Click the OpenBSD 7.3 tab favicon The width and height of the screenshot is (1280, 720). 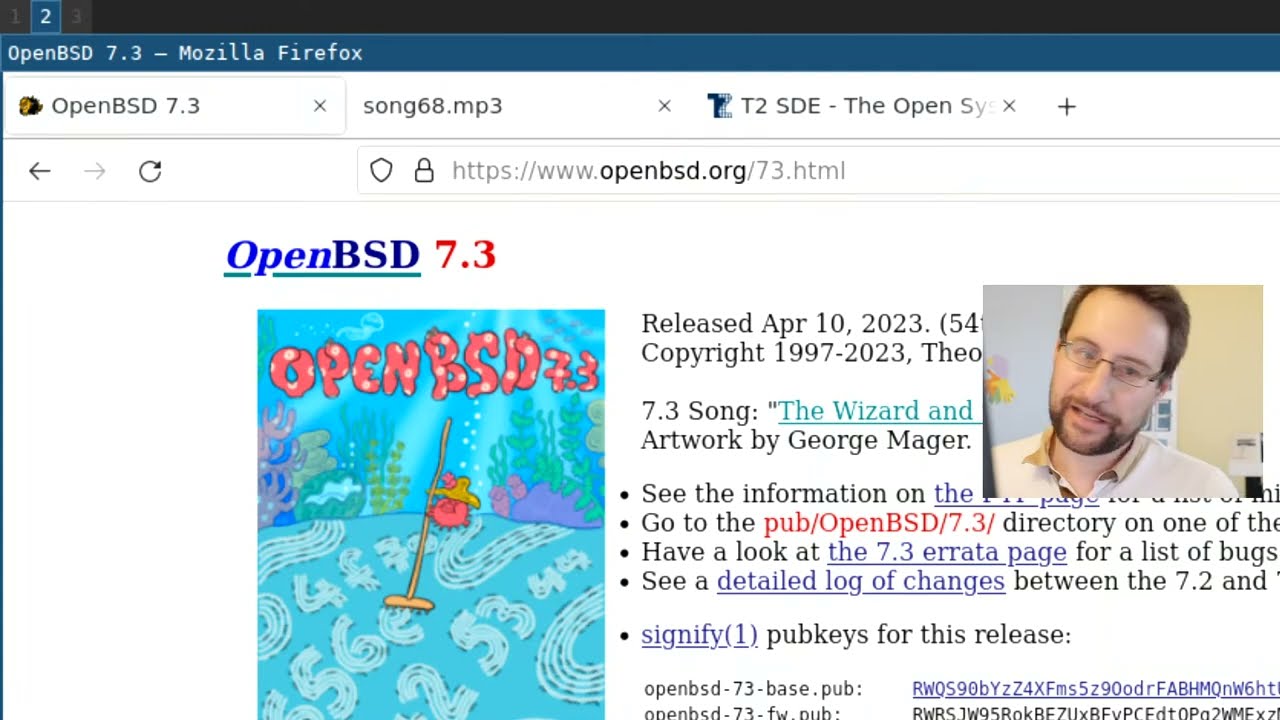(x=30, y=106)
